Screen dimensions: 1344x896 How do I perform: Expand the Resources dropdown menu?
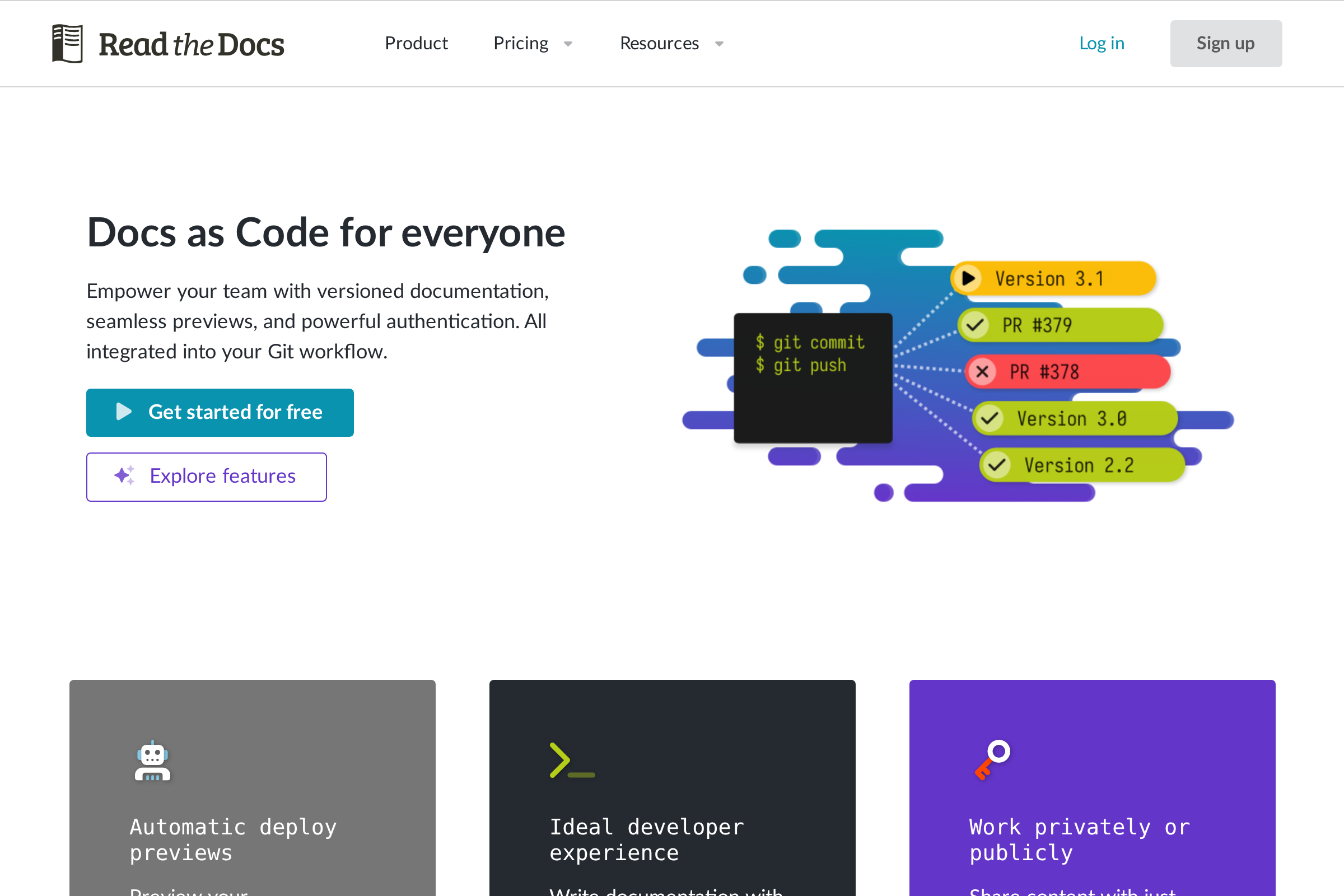[719, 44]
